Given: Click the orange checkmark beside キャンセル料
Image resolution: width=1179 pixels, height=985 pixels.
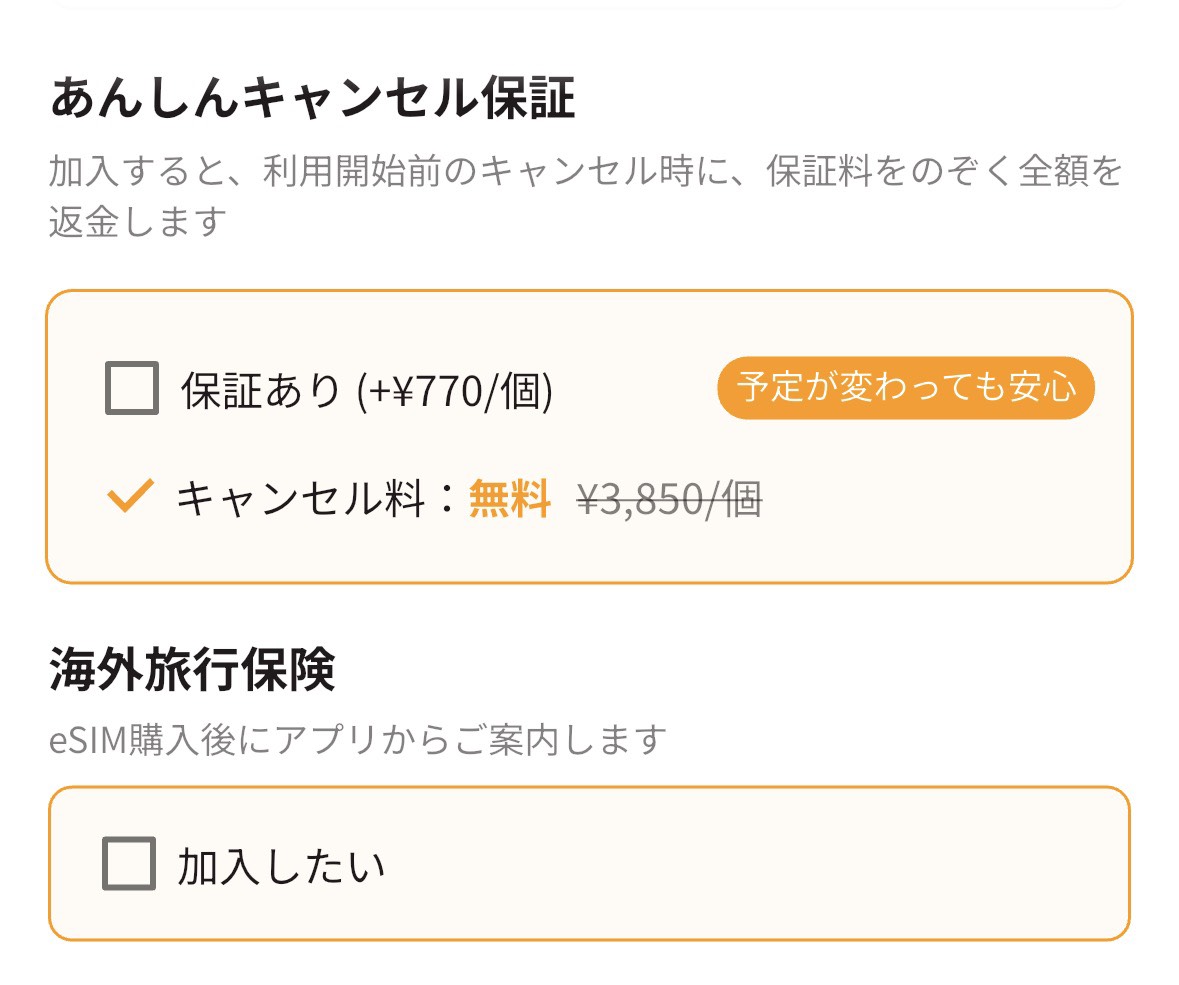Looking at the screenshot, I should pos(131,496).
